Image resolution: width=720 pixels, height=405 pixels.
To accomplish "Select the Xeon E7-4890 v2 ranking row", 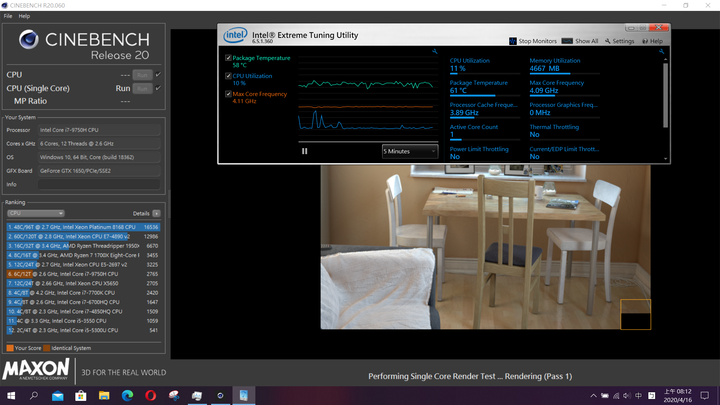I will (83, 236).
